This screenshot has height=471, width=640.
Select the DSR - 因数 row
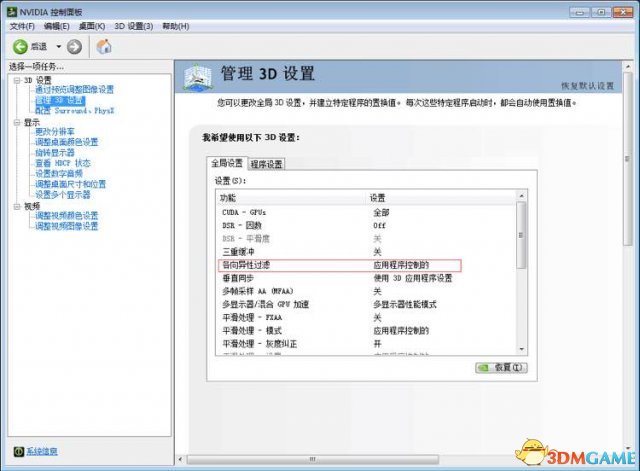click(x=366, y=225)
